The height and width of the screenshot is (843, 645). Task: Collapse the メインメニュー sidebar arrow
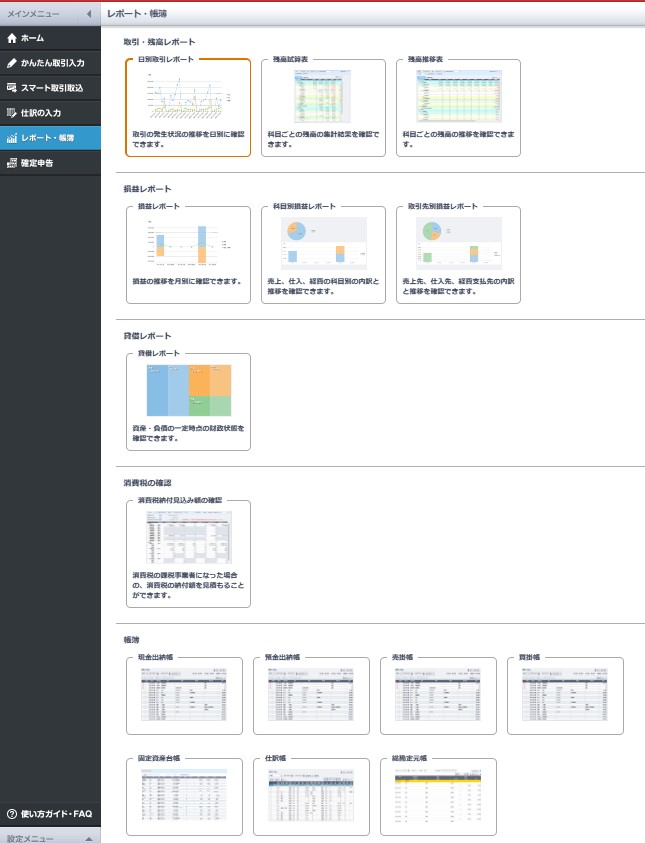[89, 13]
